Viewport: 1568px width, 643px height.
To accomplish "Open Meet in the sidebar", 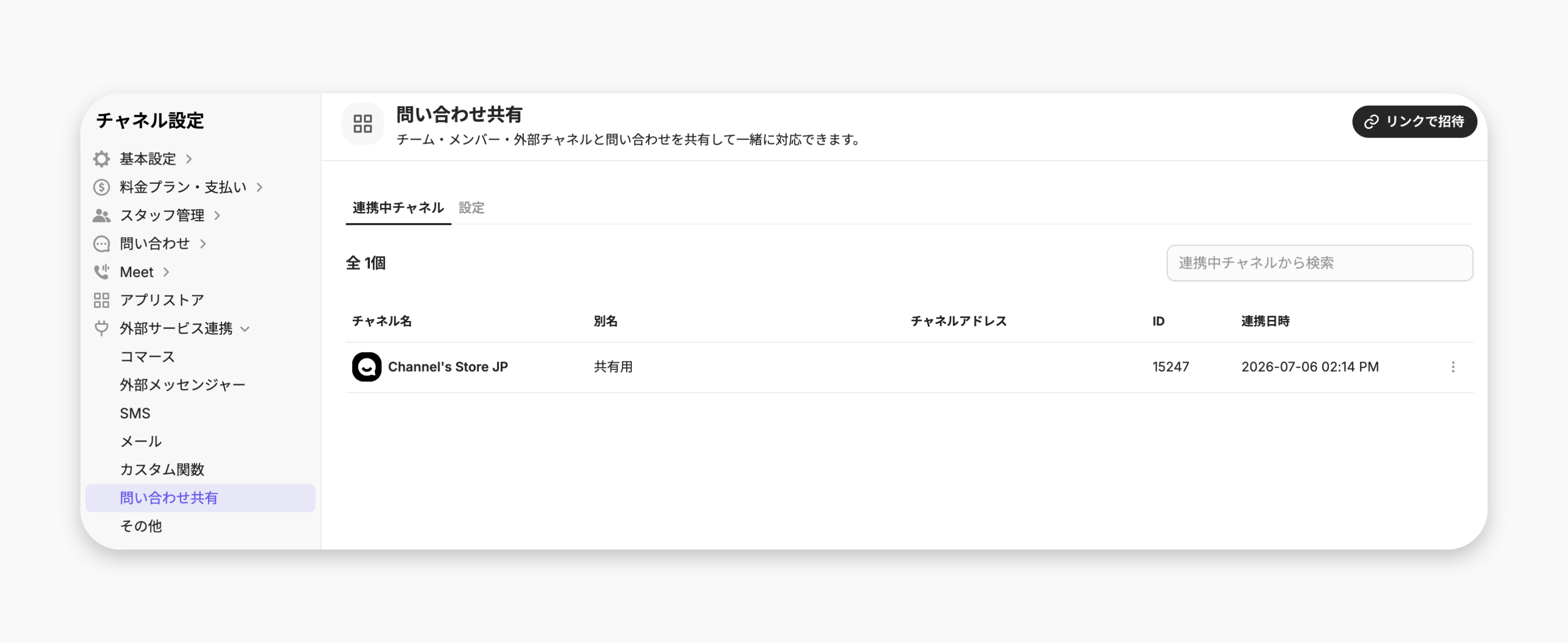I will tap(136, 272).
